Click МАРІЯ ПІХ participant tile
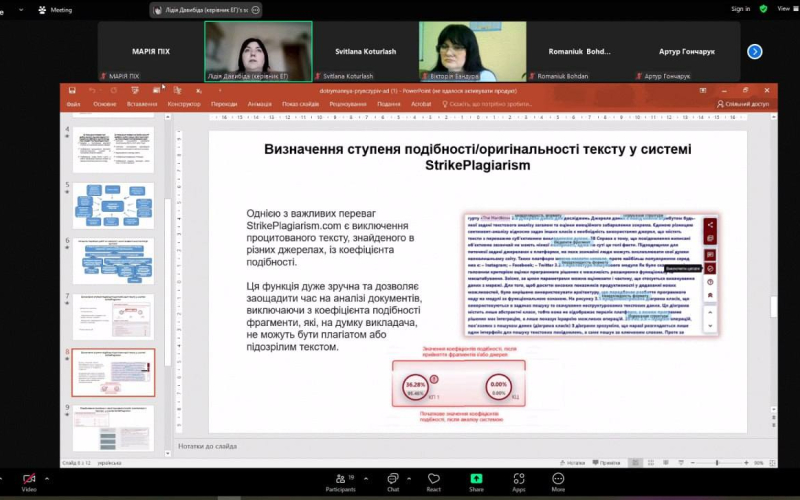 pos(151,51)
